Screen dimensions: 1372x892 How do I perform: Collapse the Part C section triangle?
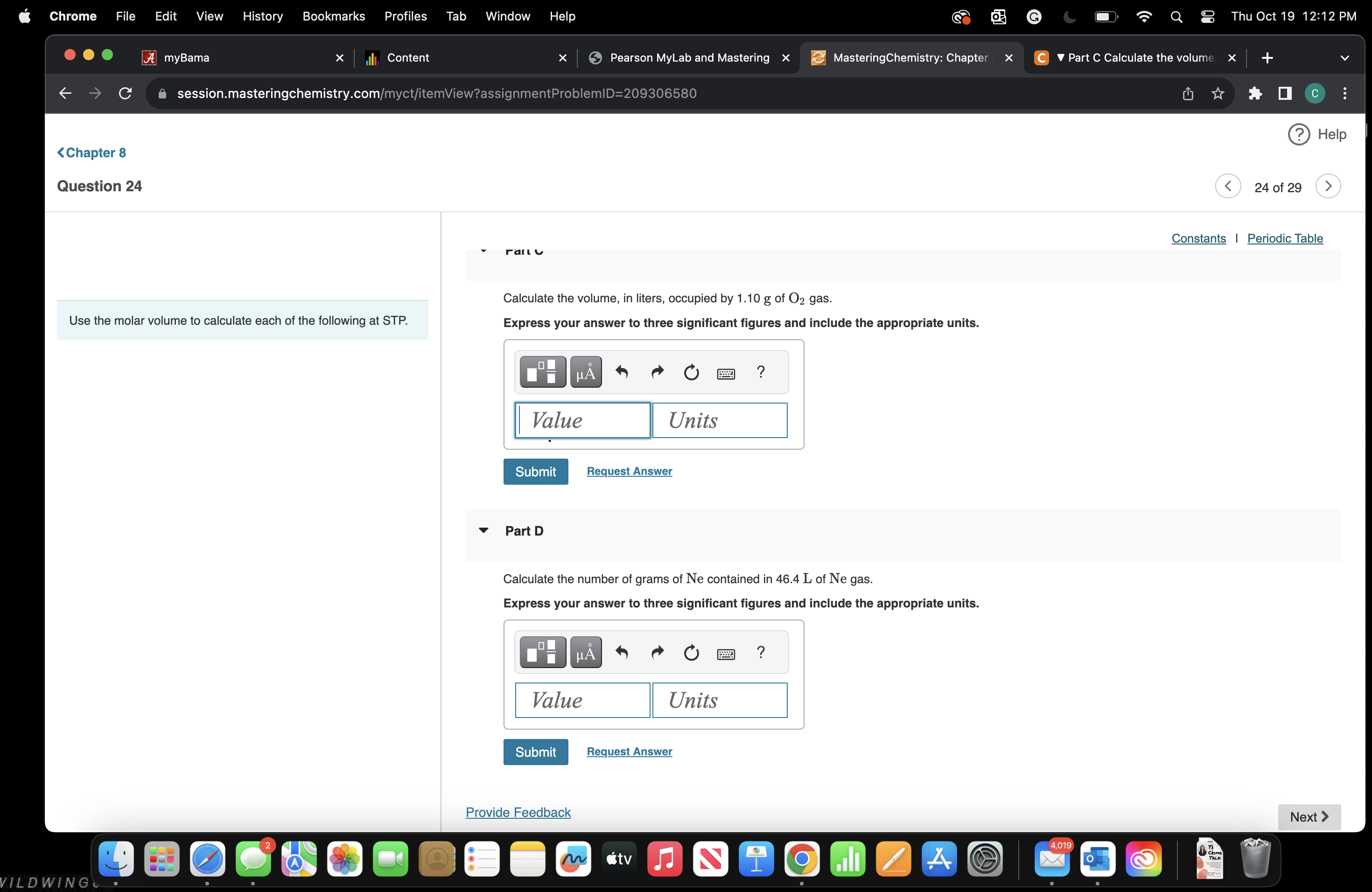pos(483,251)
